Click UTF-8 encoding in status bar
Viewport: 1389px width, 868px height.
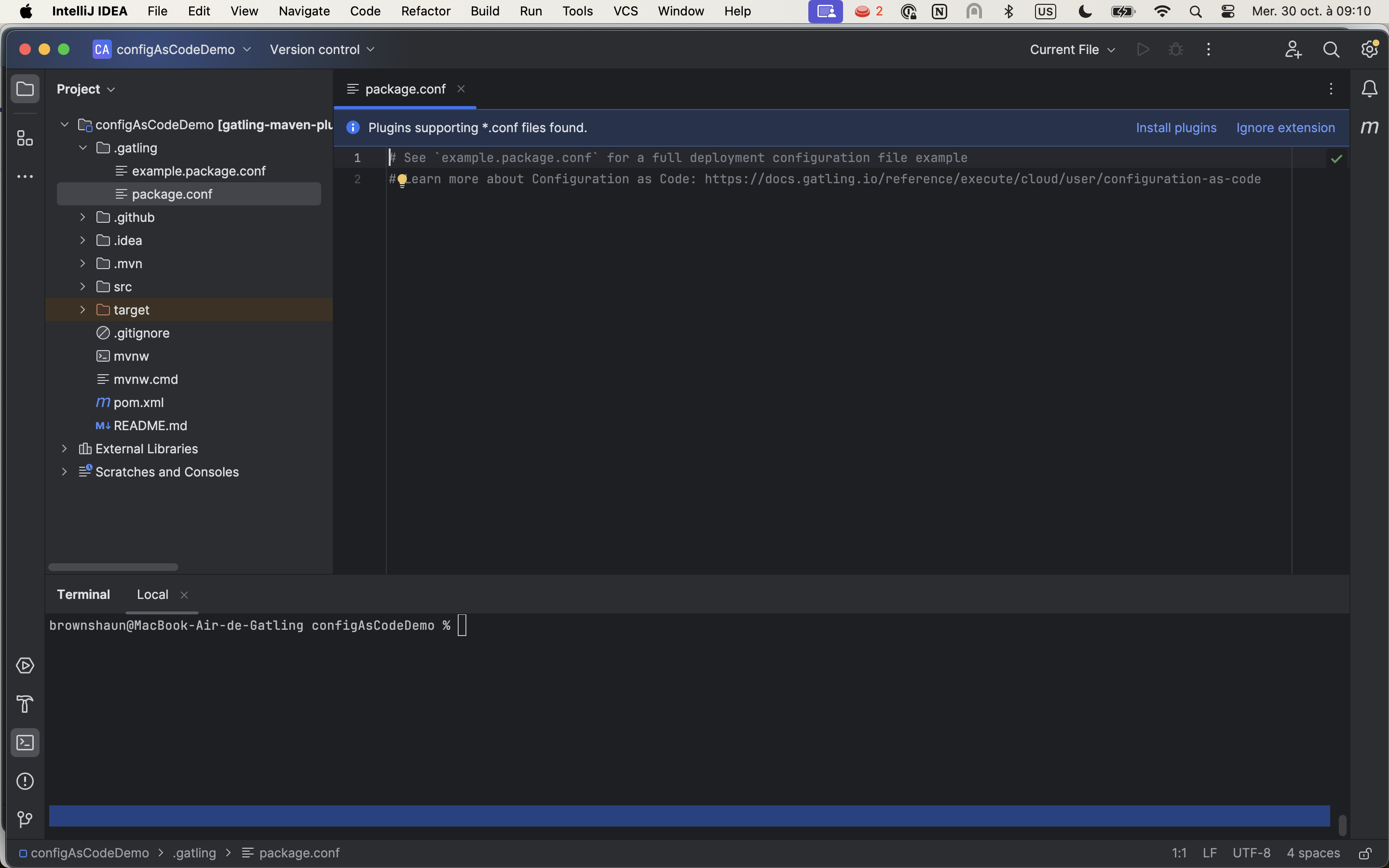pyautogui.click(x=1251, y=853)
